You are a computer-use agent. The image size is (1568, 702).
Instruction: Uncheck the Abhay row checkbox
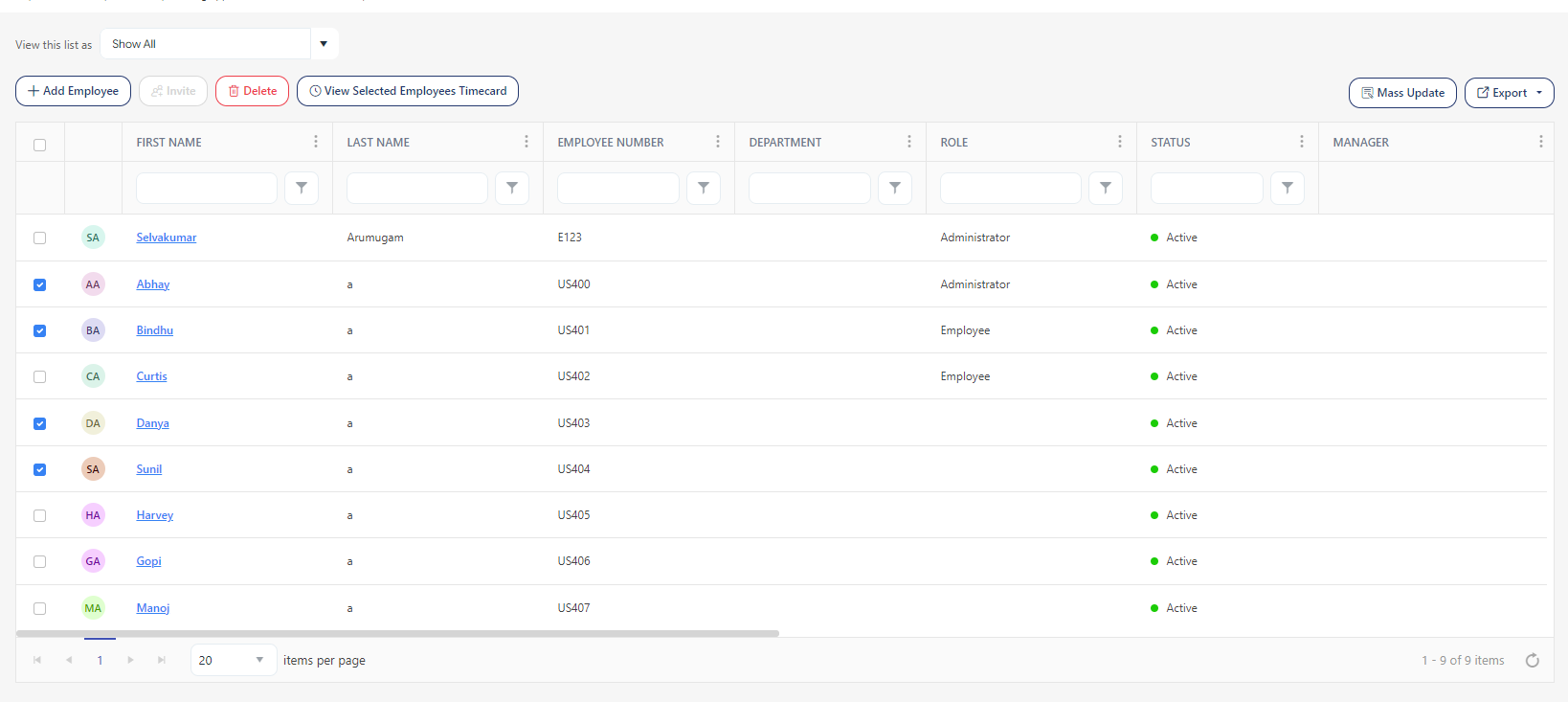[39, 284]
